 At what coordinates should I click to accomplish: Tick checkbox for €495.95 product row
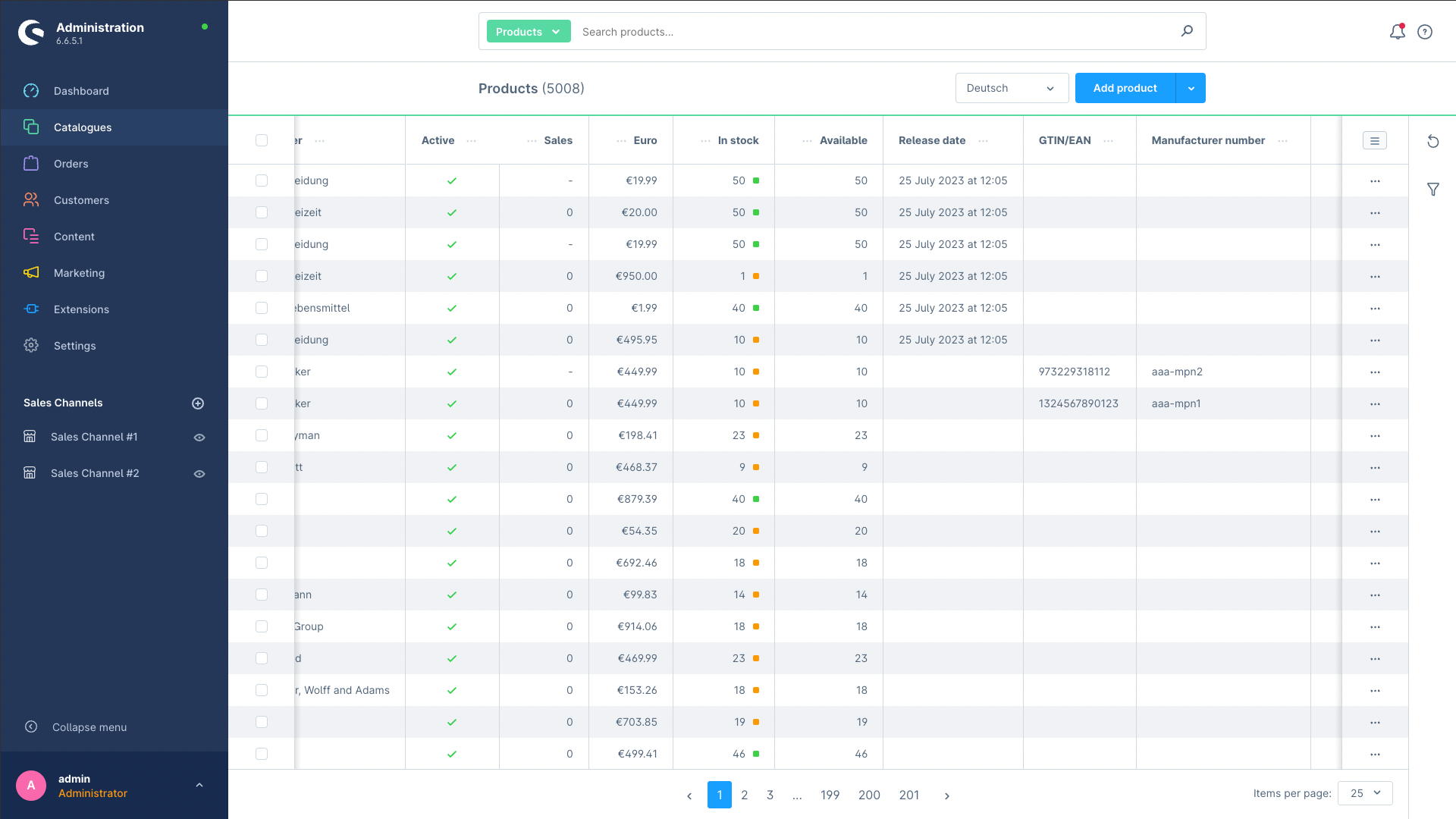point(262,340)
